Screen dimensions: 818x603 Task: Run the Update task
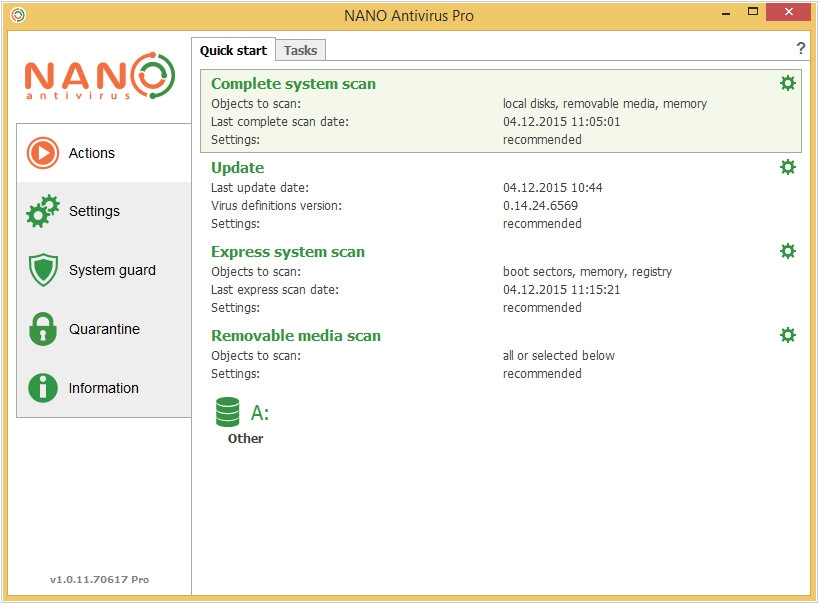237,168
